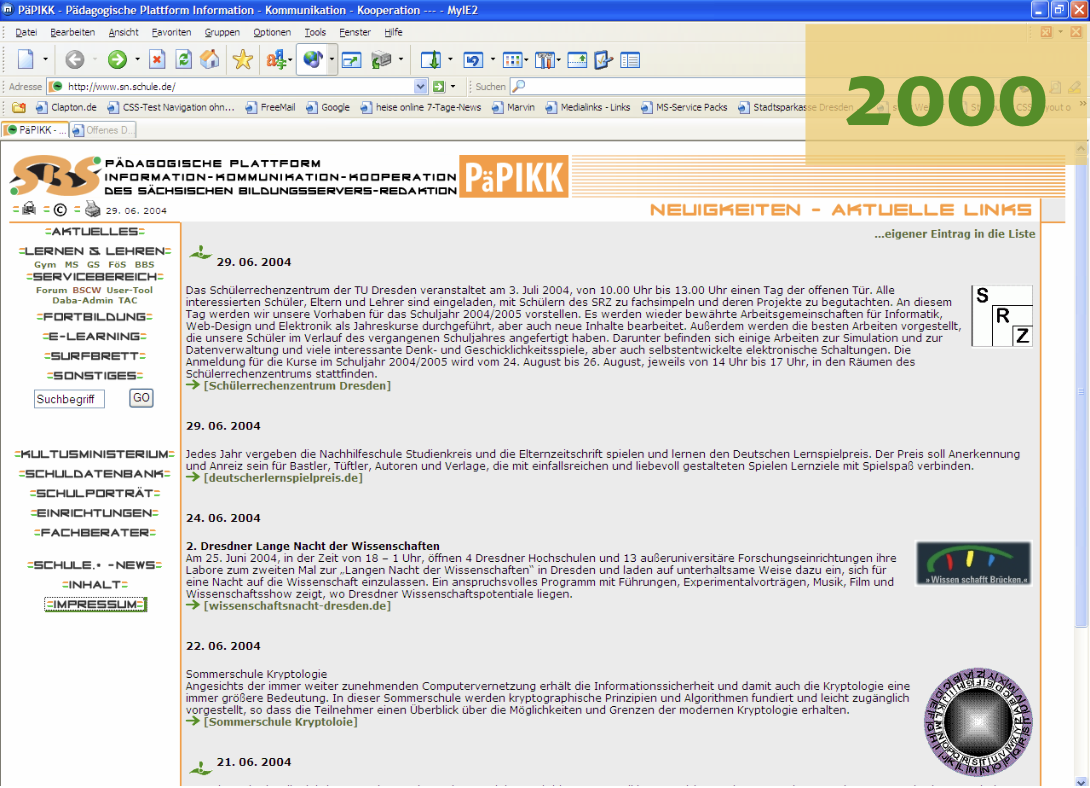Switch to the PäPIKK browser tab
The image size is (1090, 788).
point(35,130)
